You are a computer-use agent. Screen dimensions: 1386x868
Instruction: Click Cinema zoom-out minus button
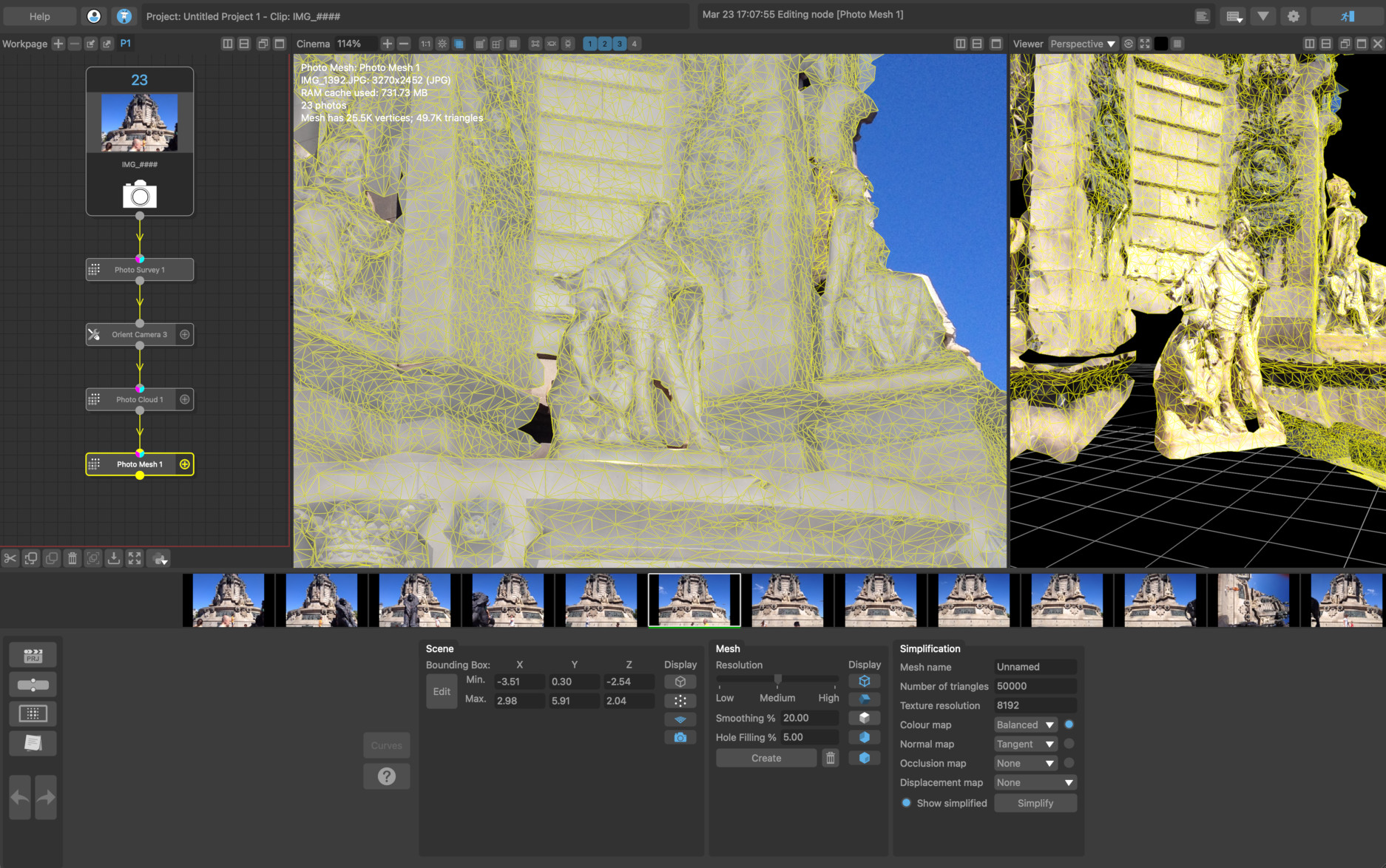[404, 44]
